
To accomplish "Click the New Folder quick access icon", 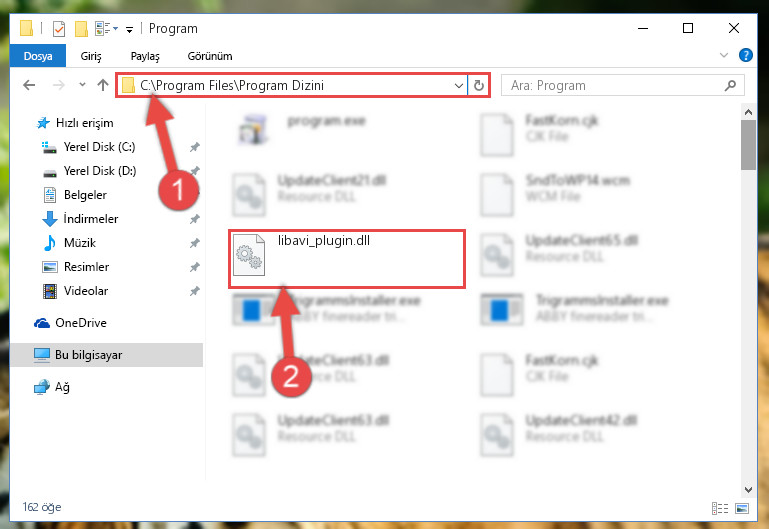I will 81,28.
